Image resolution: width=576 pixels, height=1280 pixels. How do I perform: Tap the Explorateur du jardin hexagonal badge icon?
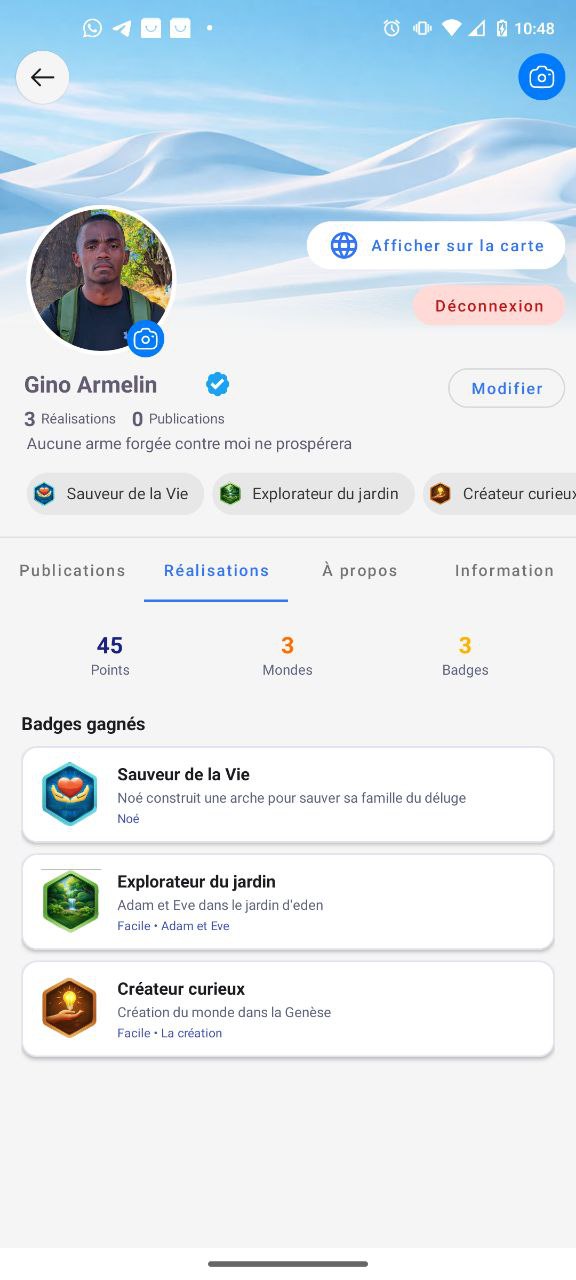pyautogui.click(x=70, y=901)
